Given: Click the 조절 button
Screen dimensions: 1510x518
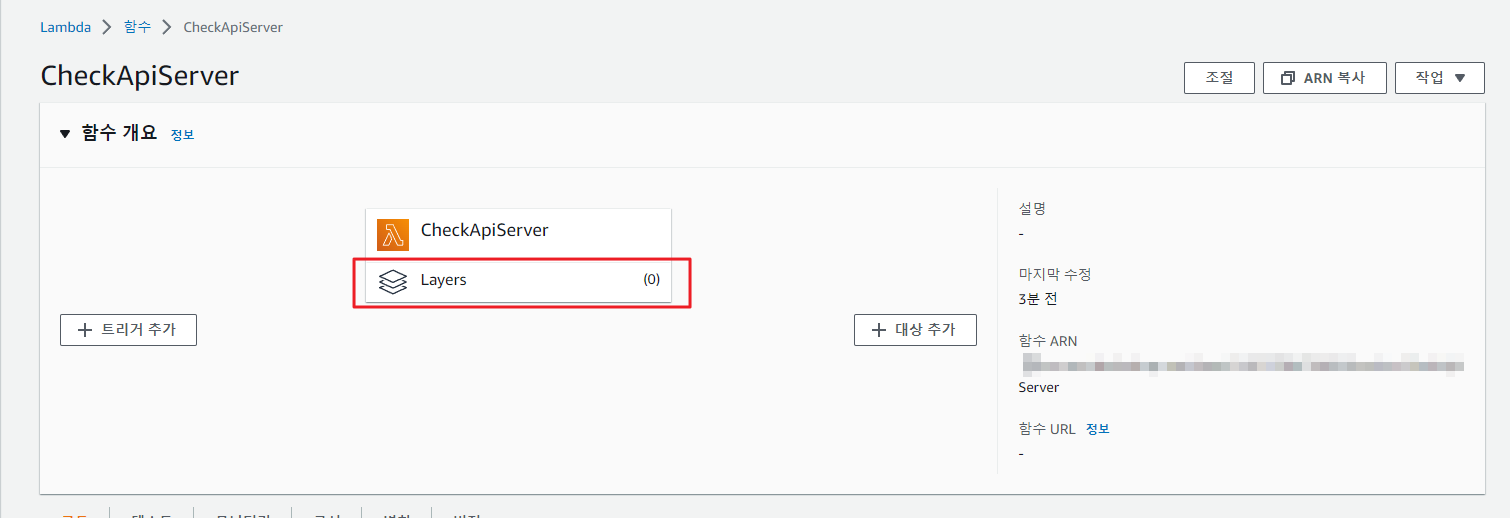Looking at the screenshot, I should tap(1219, 77).
